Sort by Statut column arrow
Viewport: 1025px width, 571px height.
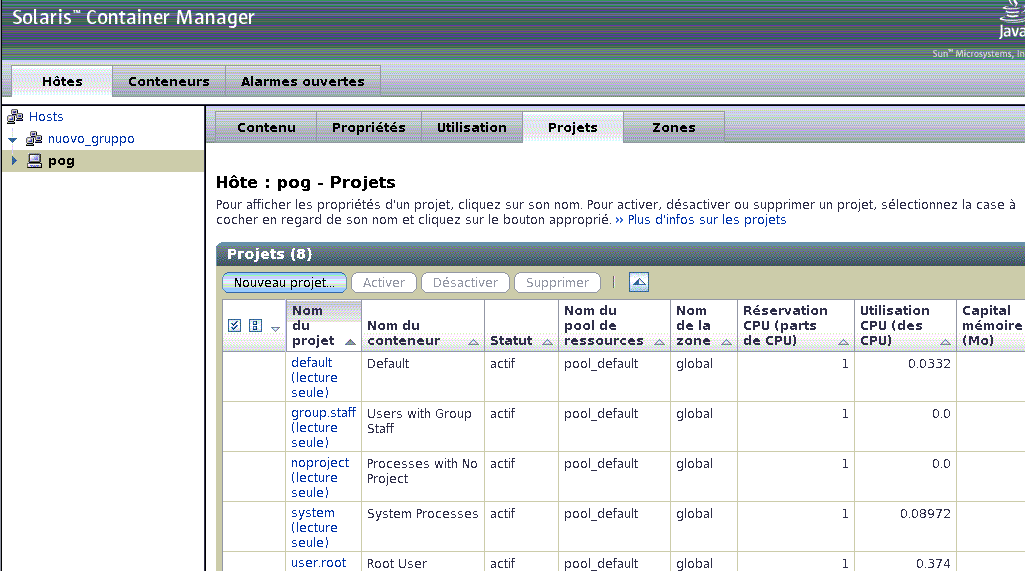pos(547,342)
